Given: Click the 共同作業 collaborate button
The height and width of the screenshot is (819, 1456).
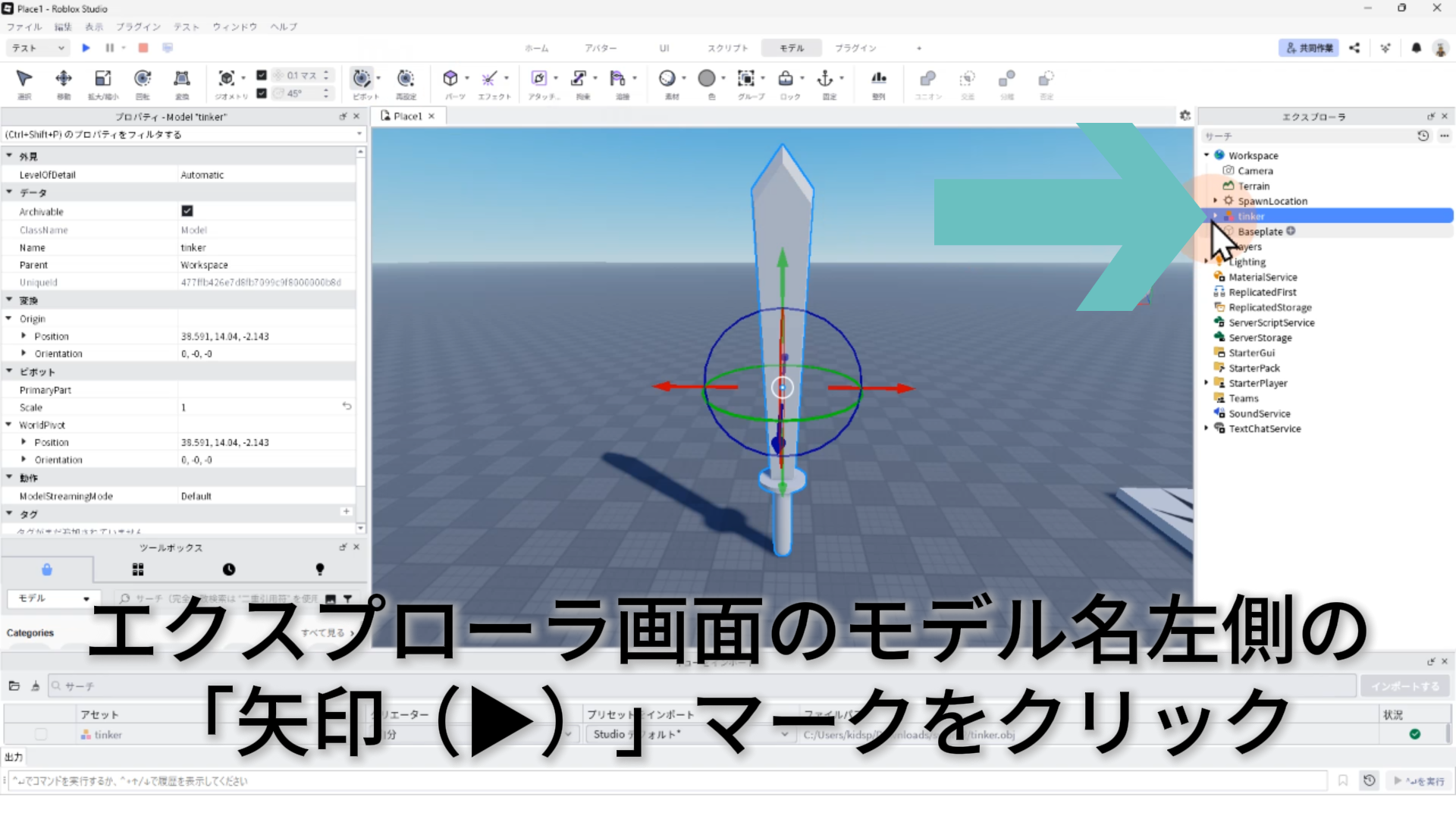Looking at the screenshot, I should pos(1308,48).
